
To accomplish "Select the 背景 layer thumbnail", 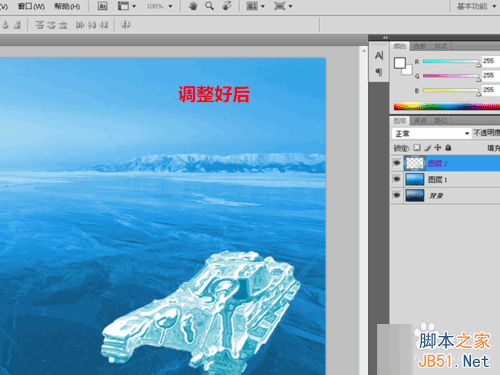I will pos(415,195).
